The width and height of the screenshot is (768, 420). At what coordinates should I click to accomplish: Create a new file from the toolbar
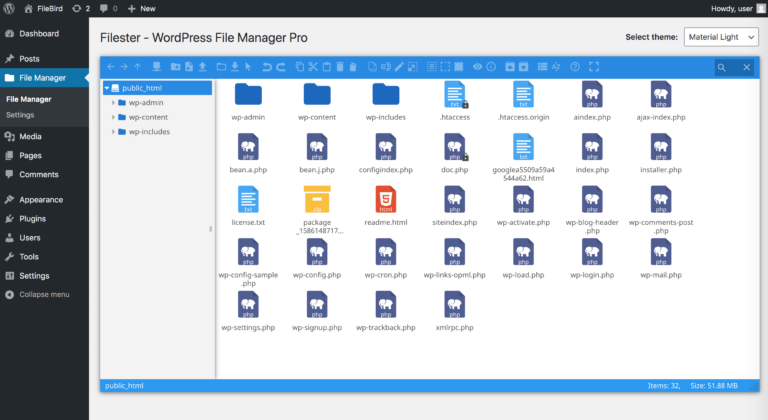(189, 67)
